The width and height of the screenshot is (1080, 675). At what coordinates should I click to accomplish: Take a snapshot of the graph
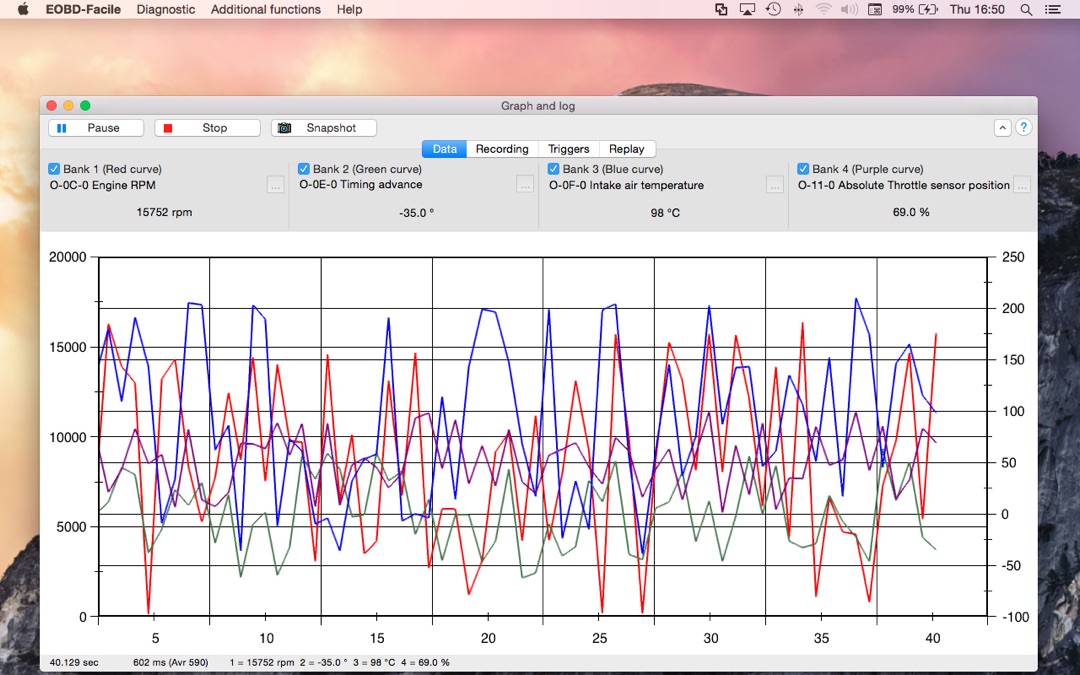324,128
